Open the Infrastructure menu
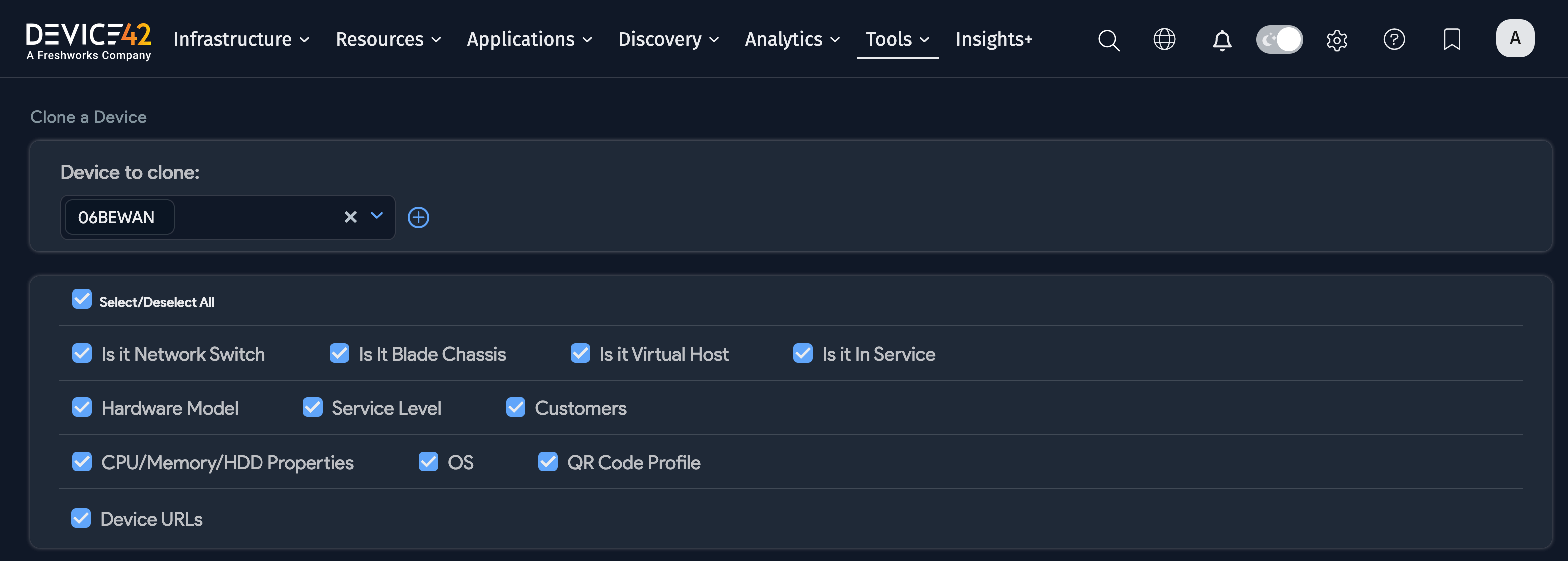 tap(241, 39)
